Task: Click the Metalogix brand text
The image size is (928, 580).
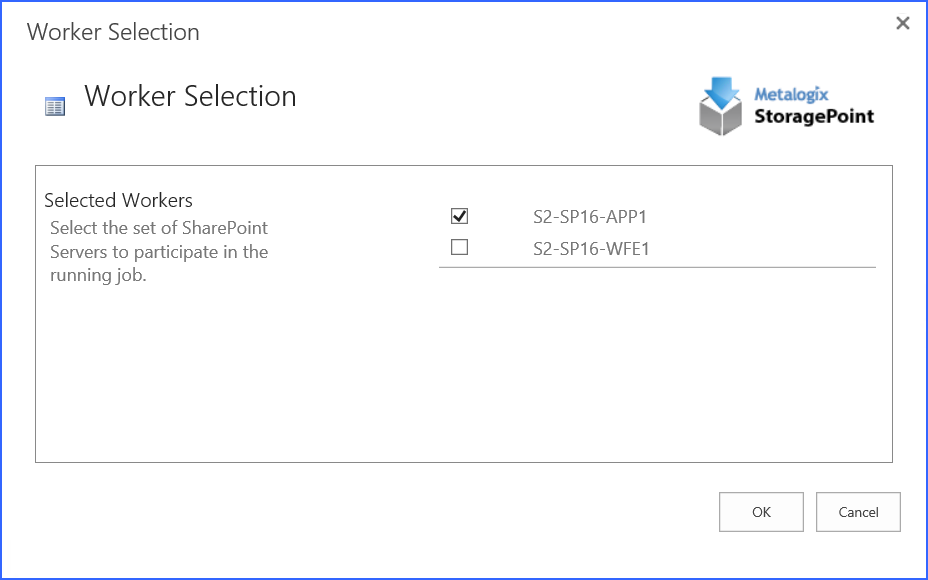Action: point(791,95)
